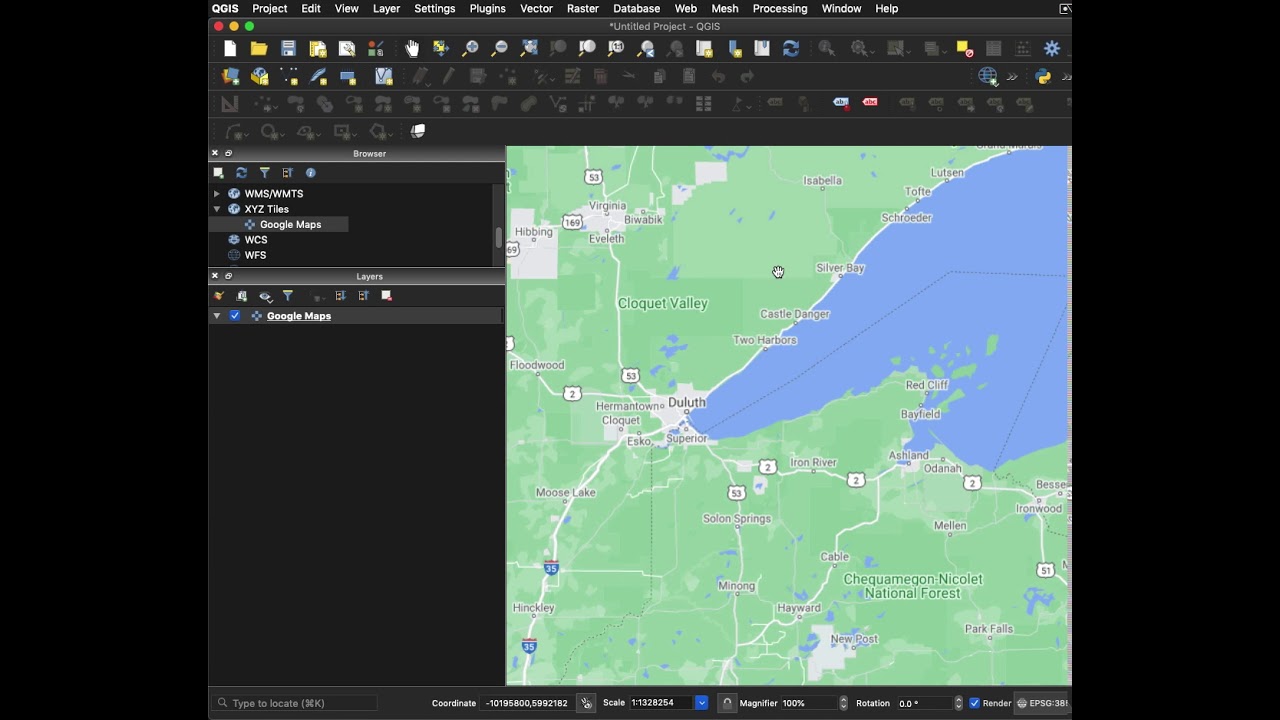Open the Plugins menu

[487, 8]
